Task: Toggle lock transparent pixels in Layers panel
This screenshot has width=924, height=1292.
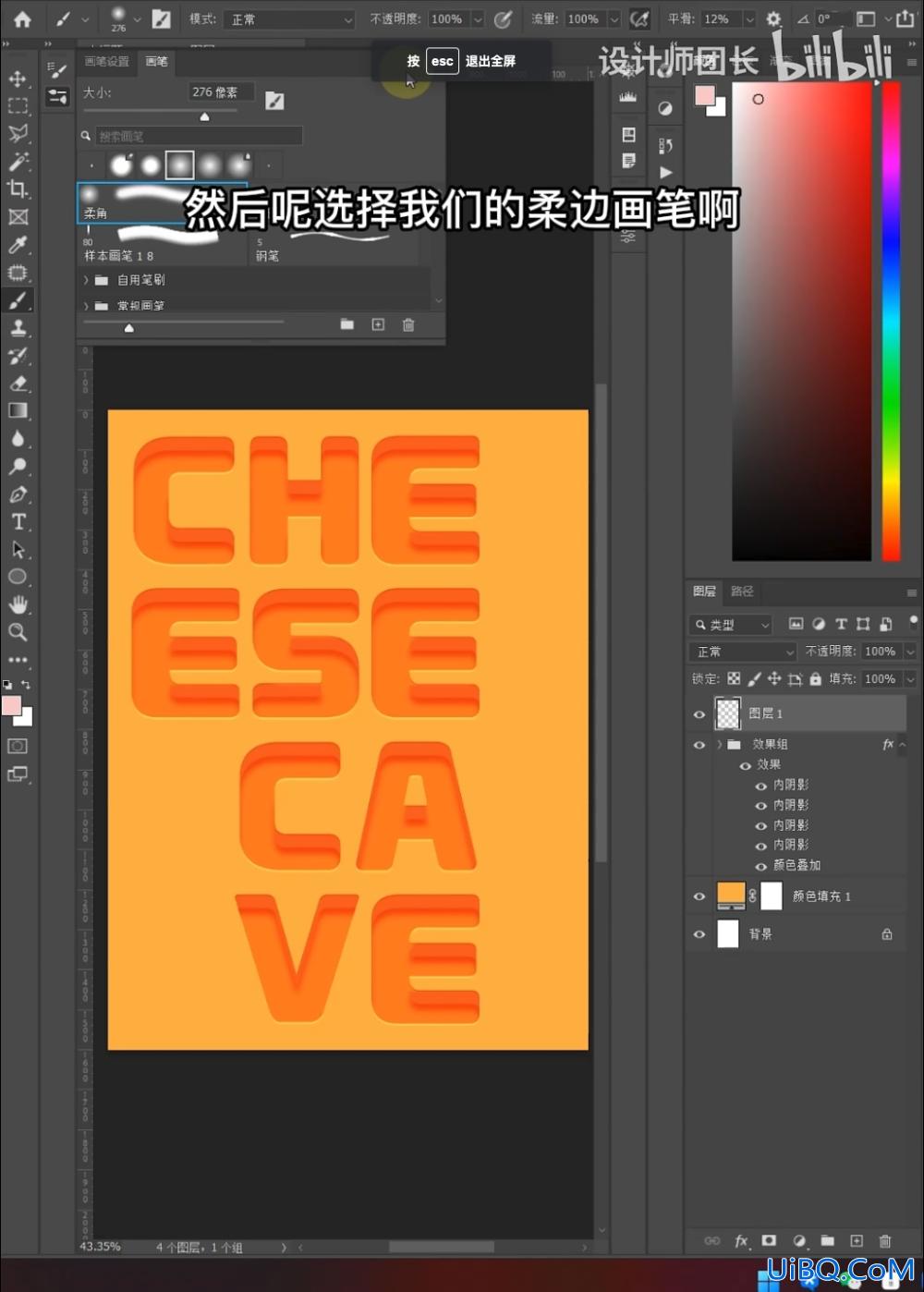Action: pos(734,678)
